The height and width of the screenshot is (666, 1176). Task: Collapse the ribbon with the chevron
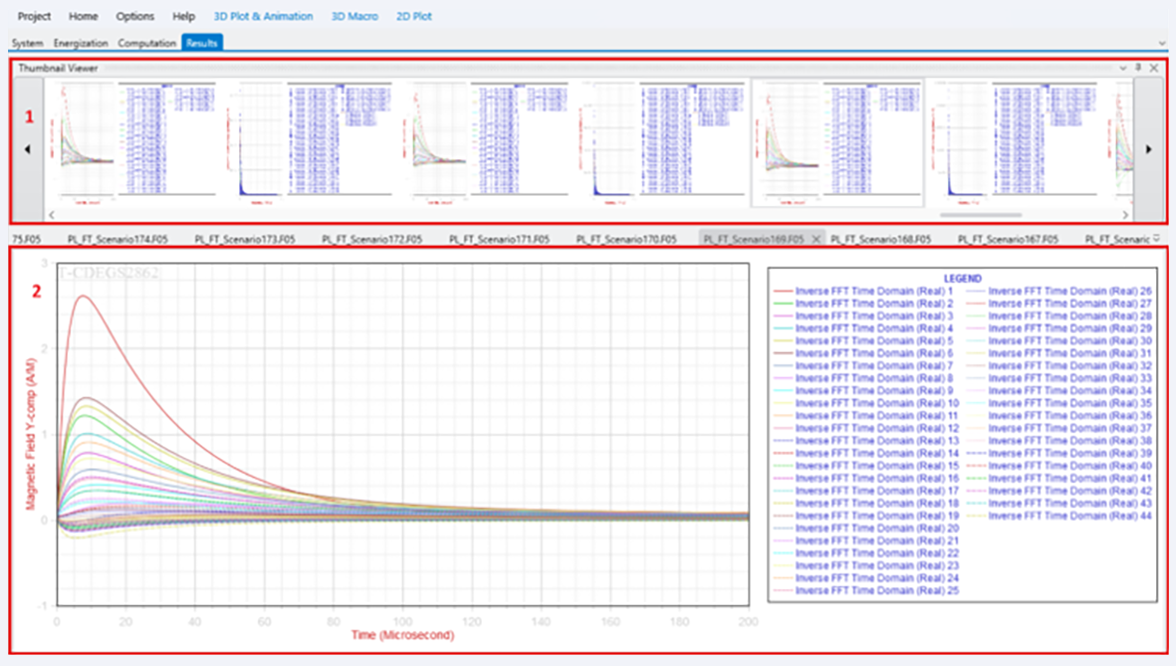click(x=1162, y=44)
